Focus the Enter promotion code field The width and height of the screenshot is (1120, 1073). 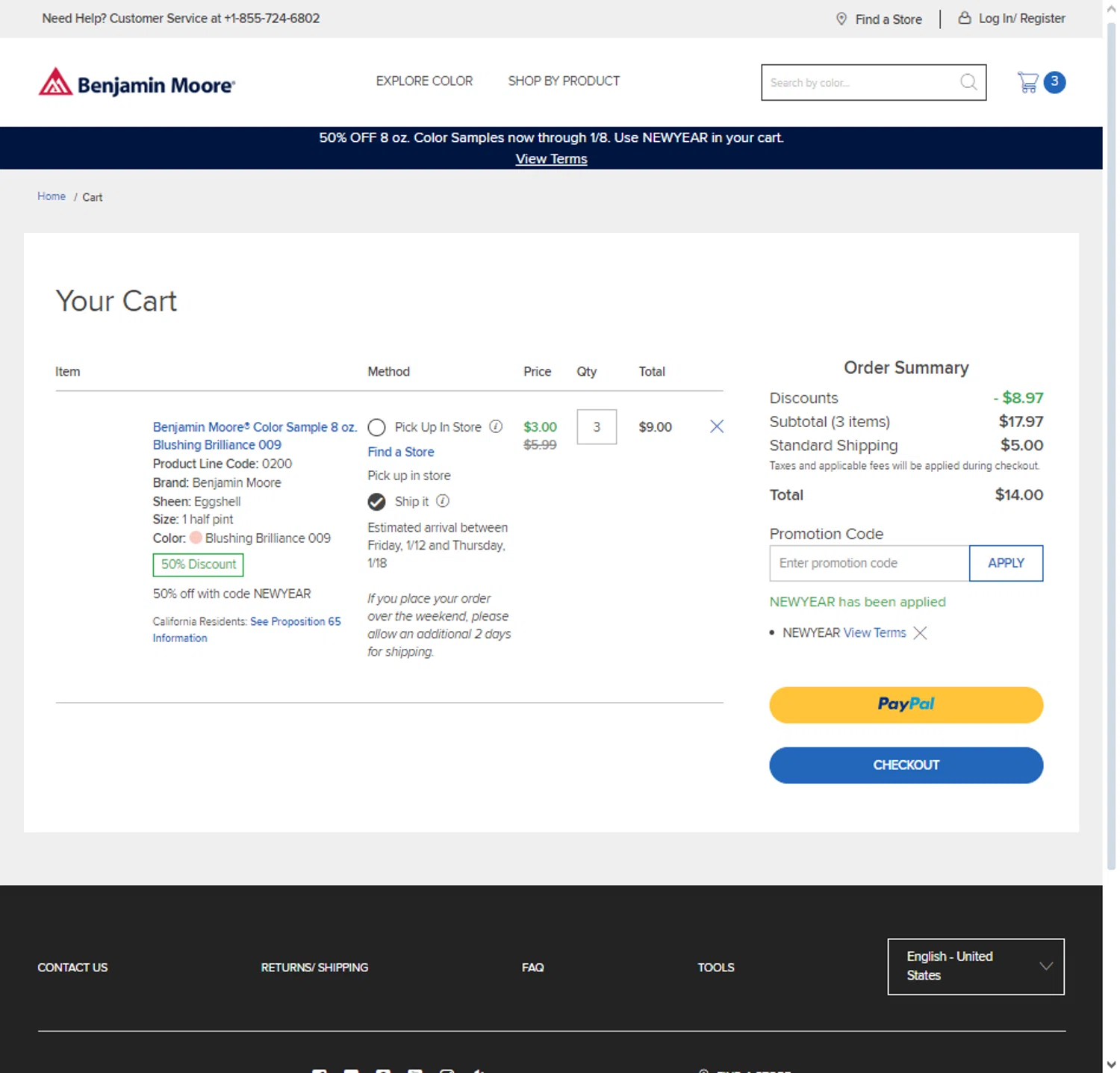click(x=869, y=563)
